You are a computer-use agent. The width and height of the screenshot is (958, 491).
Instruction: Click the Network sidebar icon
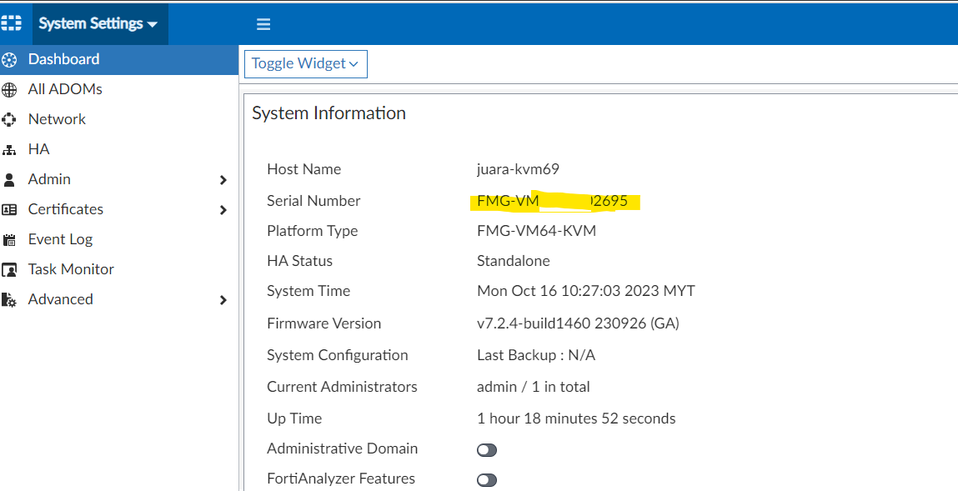[10, 120]
